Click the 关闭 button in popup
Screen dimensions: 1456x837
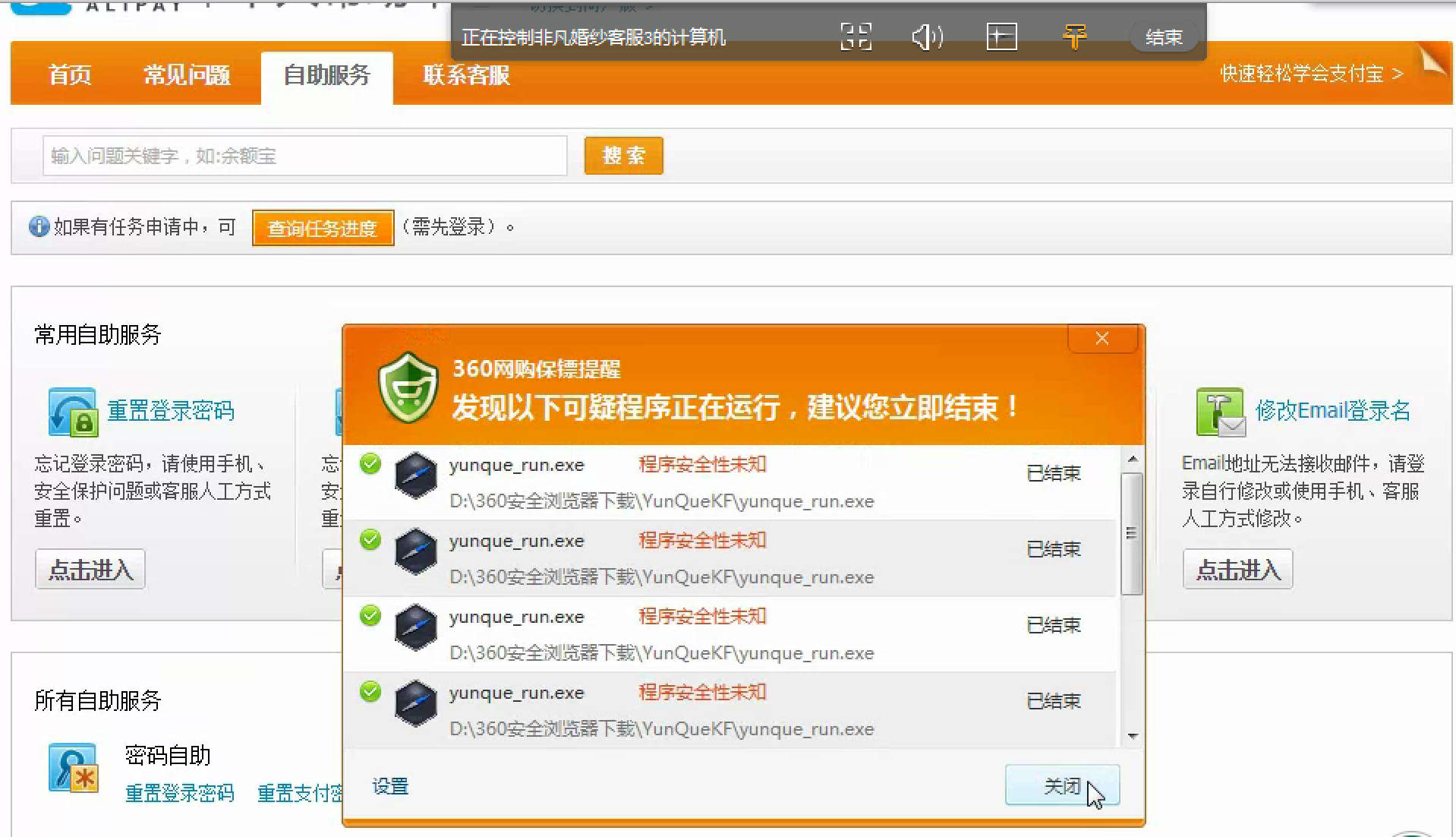(1062, 785)
